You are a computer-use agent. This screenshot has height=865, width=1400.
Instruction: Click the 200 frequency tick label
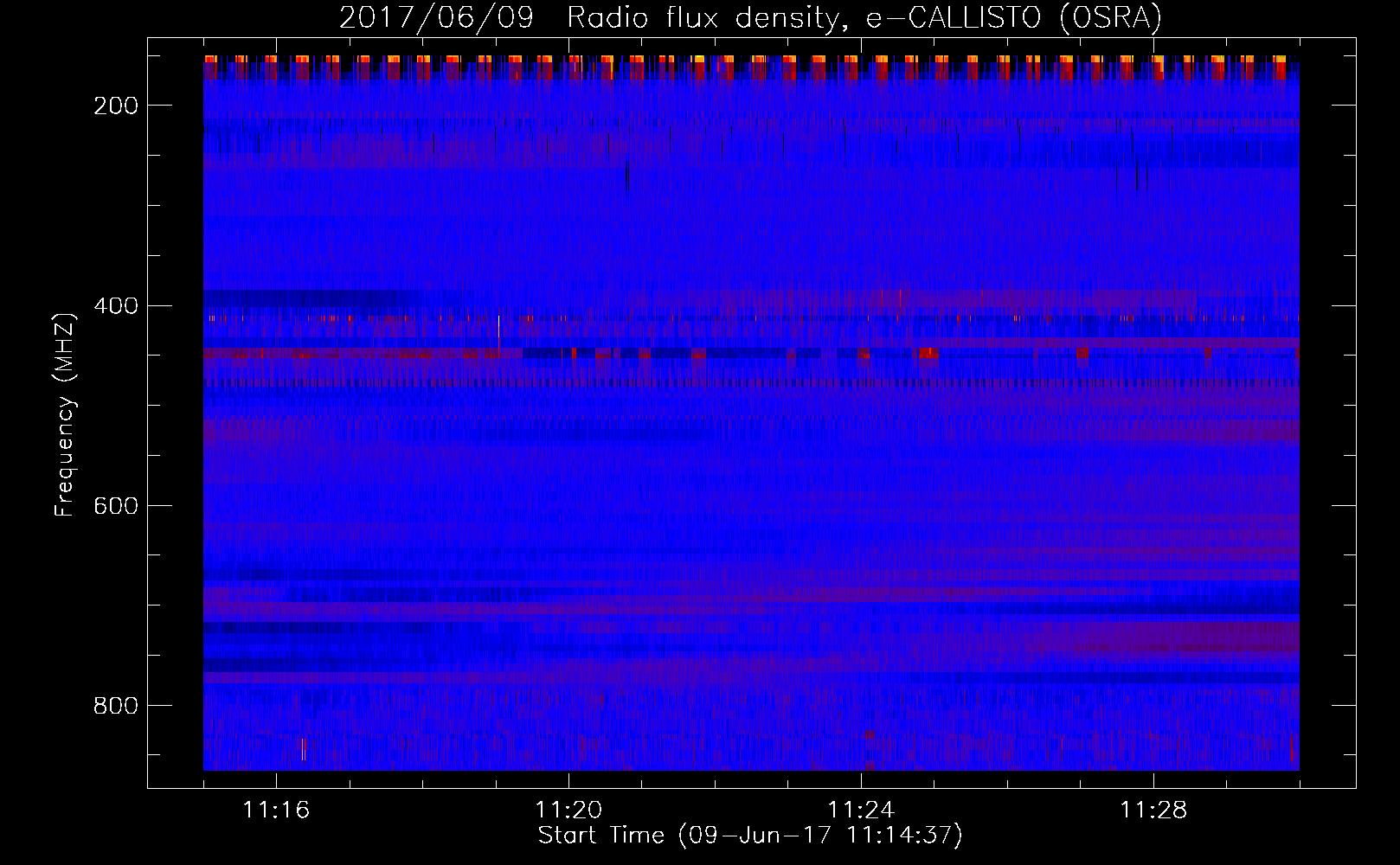(x=117, y=106)
